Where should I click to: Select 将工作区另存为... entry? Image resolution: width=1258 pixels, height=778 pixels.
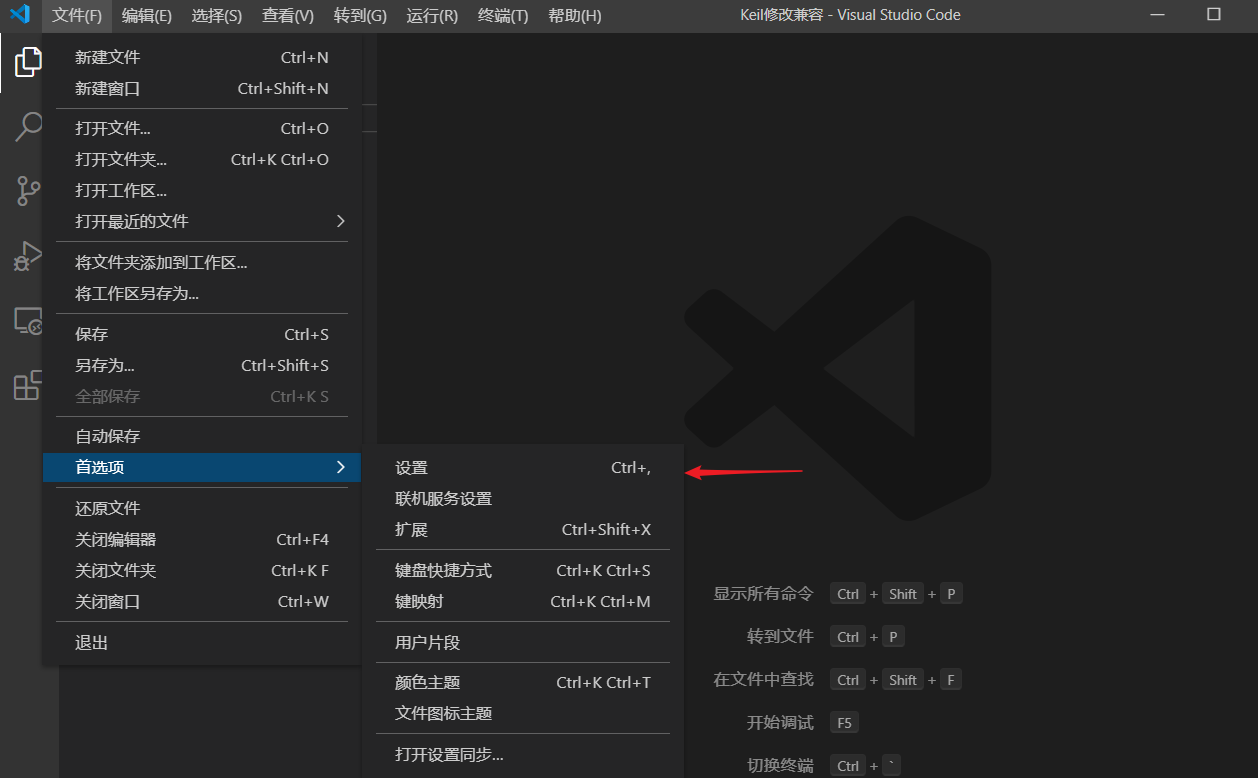[x=202, y=294]
